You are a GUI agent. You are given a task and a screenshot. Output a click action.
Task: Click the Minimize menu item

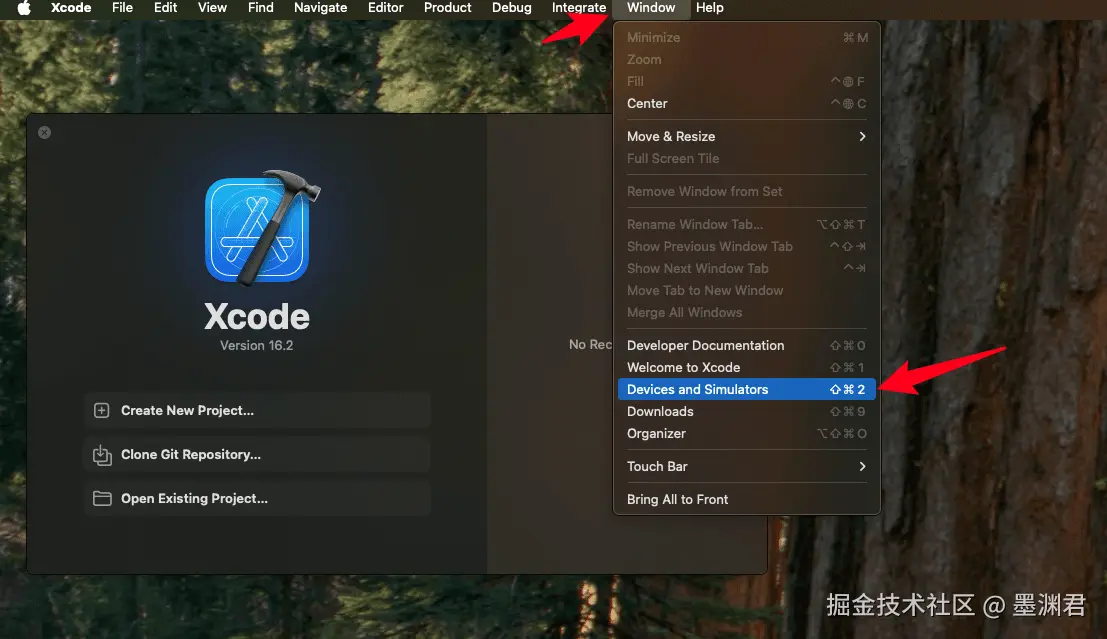pyautogui.click(x=746, y=37)
